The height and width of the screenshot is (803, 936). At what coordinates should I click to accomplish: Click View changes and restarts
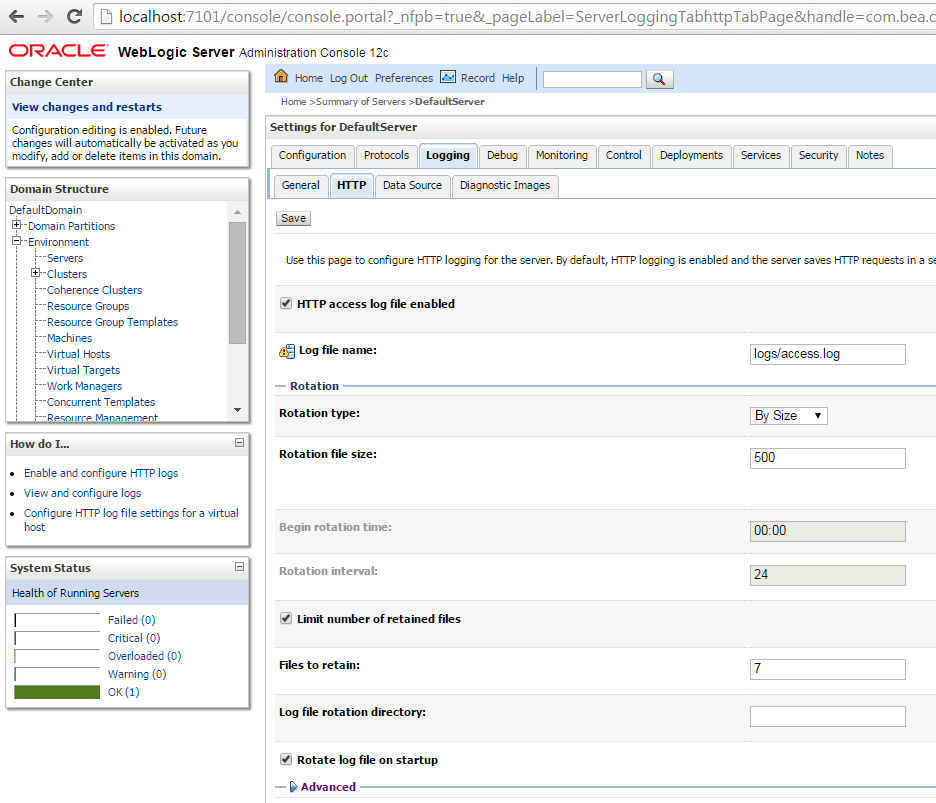87,107
